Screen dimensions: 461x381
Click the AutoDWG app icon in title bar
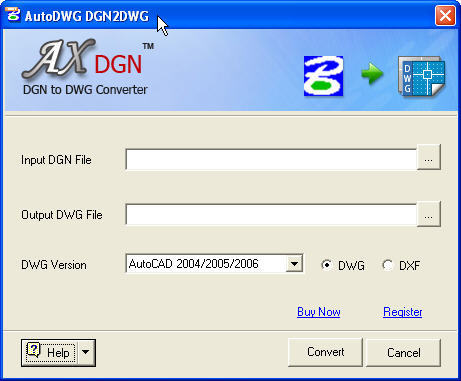(x=13, y=15)
